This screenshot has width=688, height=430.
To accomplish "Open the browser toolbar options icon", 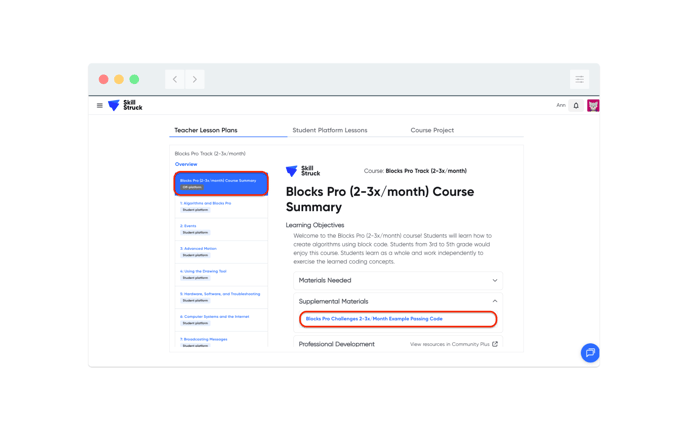I will [x=579, y=79].
